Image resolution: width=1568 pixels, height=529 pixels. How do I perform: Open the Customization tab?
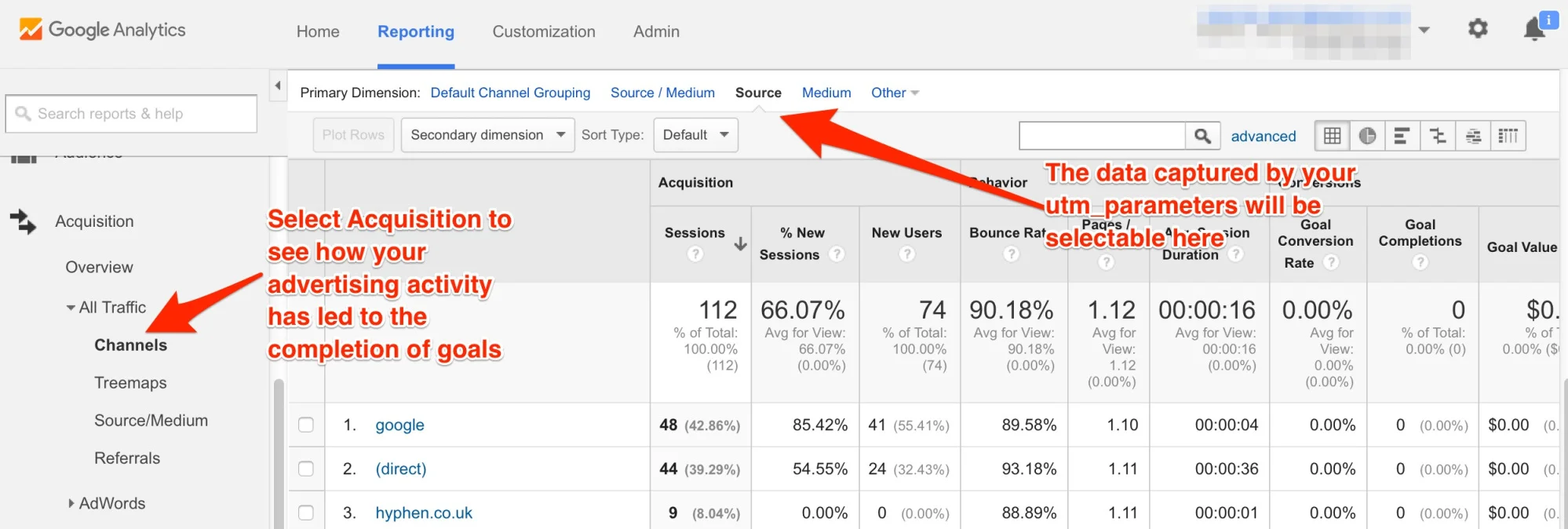544,31
